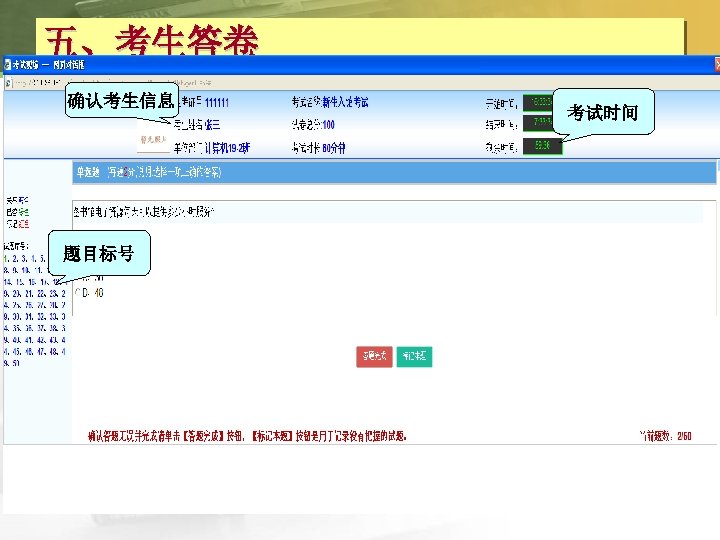The height and width of the screenshot is (540, 720).
Task: Go to question number 10
Action: click(x=25, y=270)
